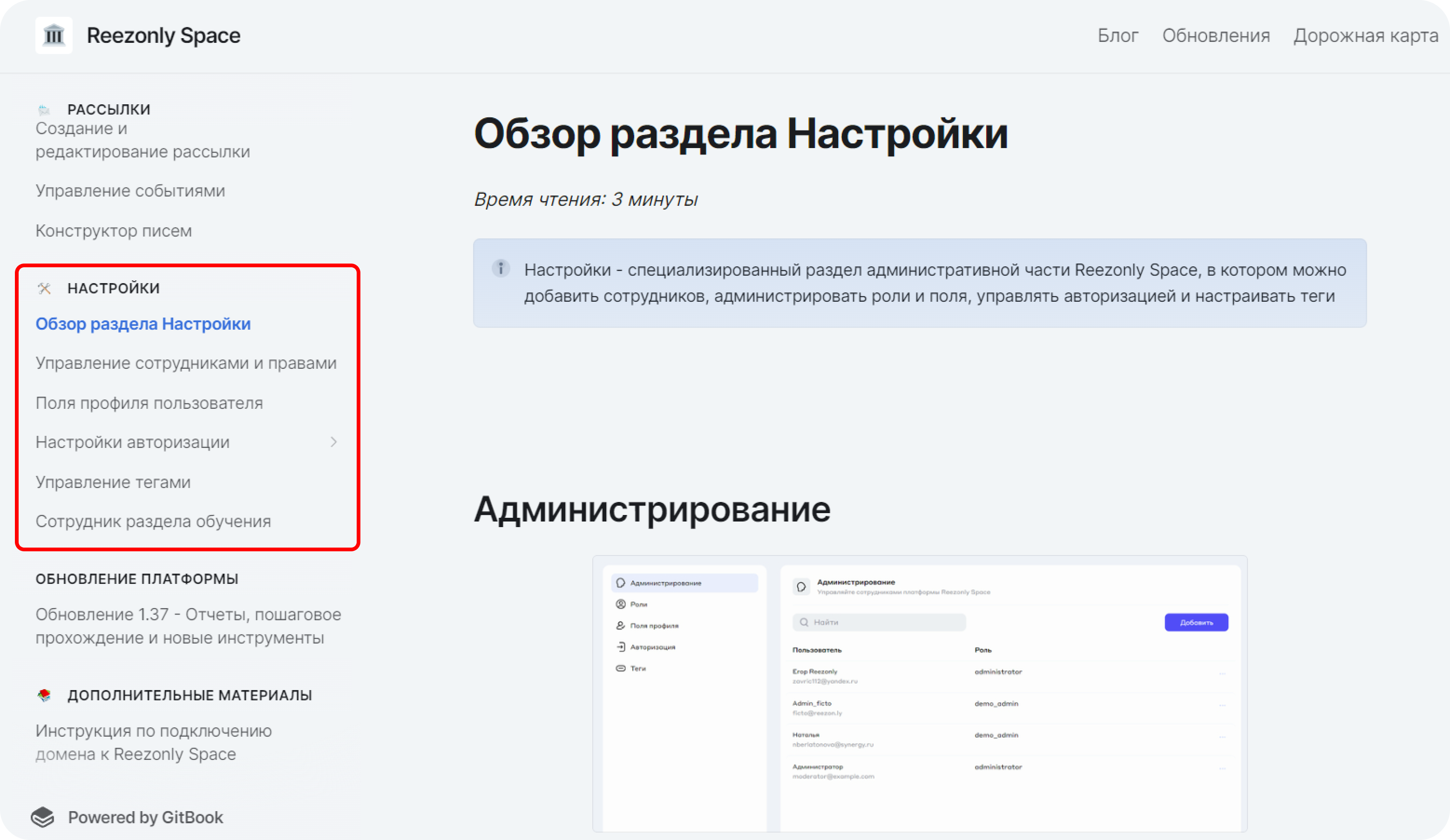The image size is (1450, 840).
Task: Open Обновления in the top navigation
Action: pos(1216,36)
